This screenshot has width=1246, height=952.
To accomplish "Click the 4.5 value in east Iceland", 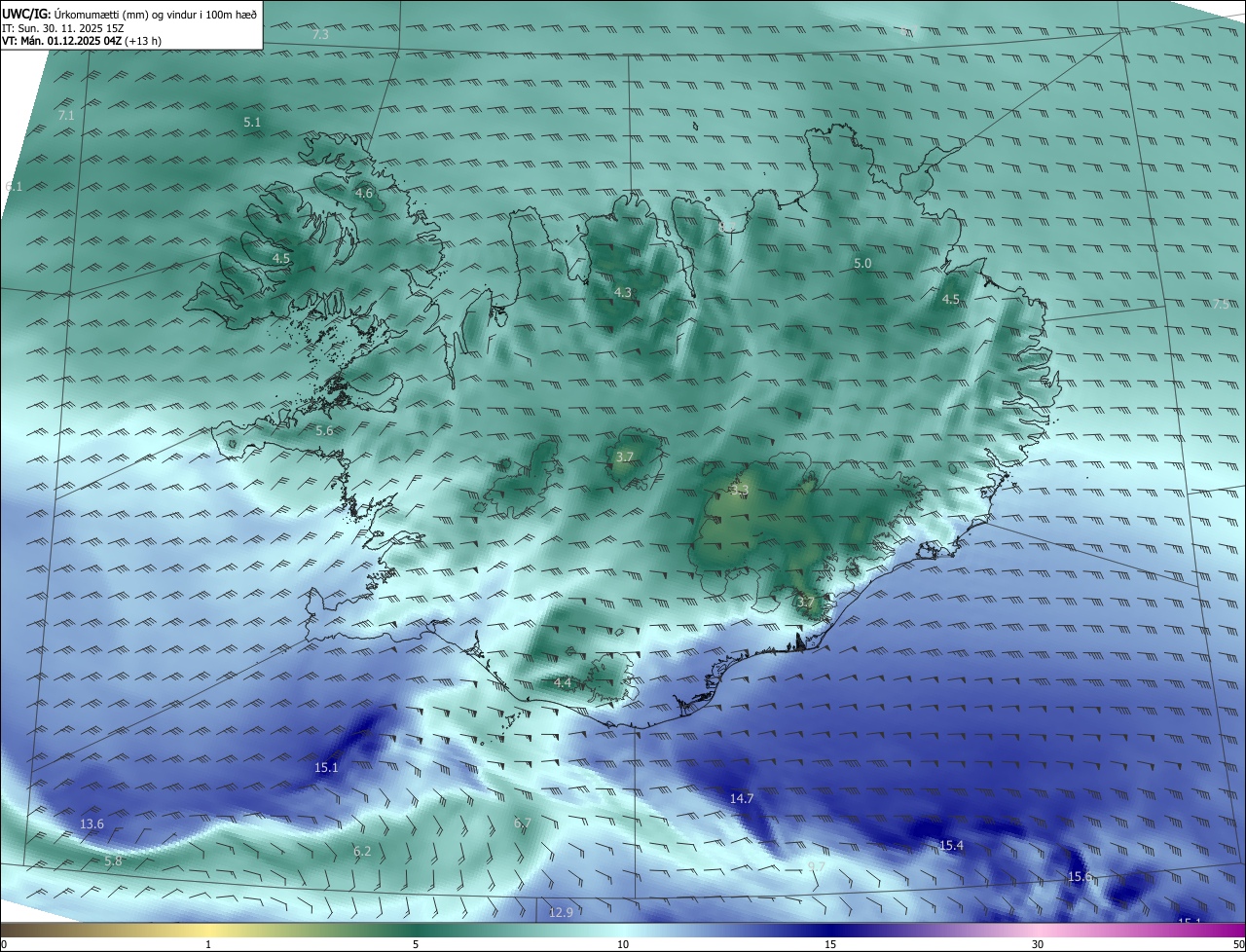I will (x=951, y=300).
